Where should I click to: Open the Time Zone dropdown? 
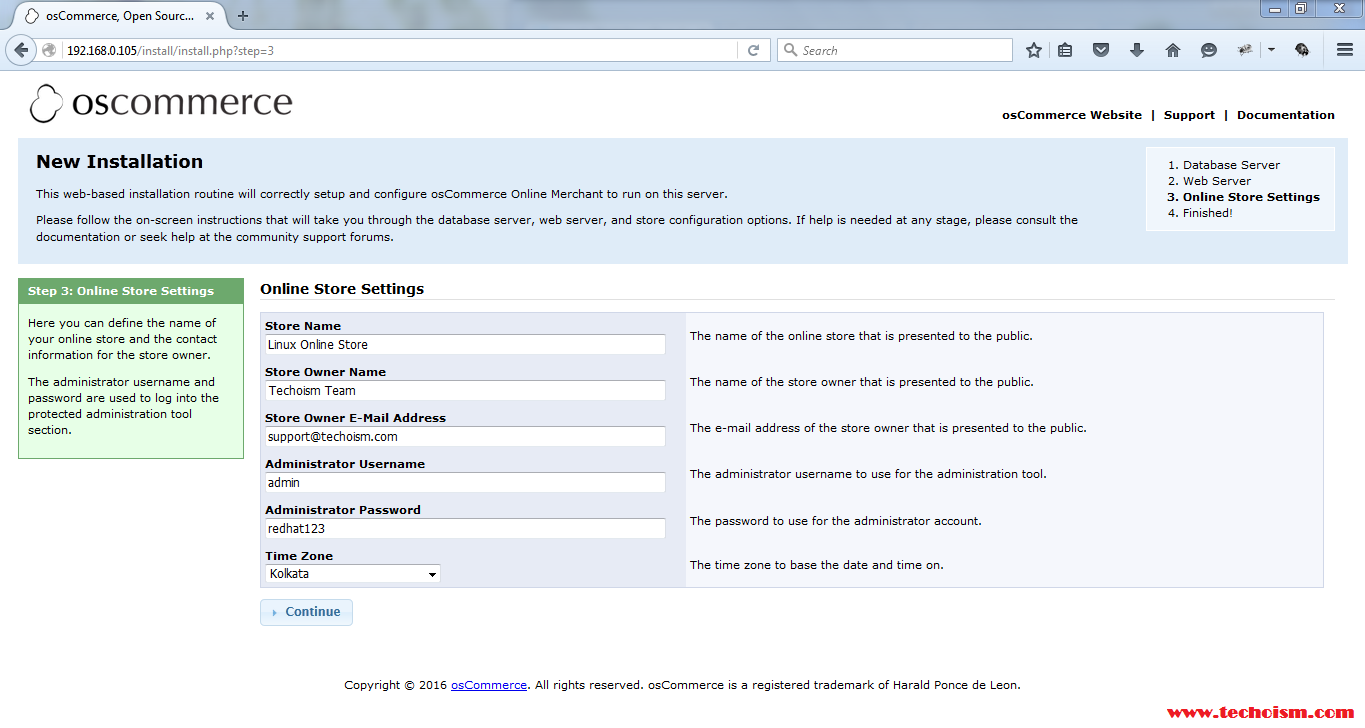click(353, 574)
